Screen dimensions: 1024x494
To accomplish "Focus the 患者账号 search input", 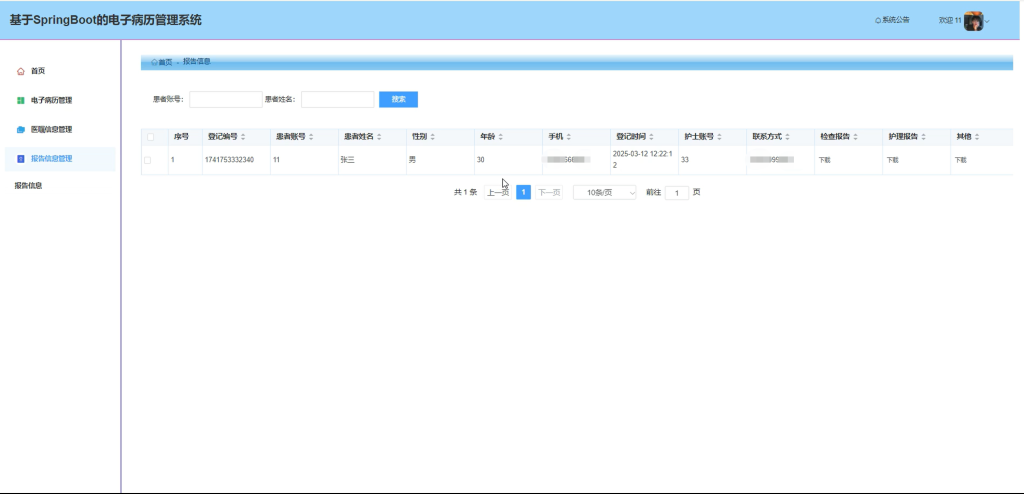I will (x=225, y=99).
